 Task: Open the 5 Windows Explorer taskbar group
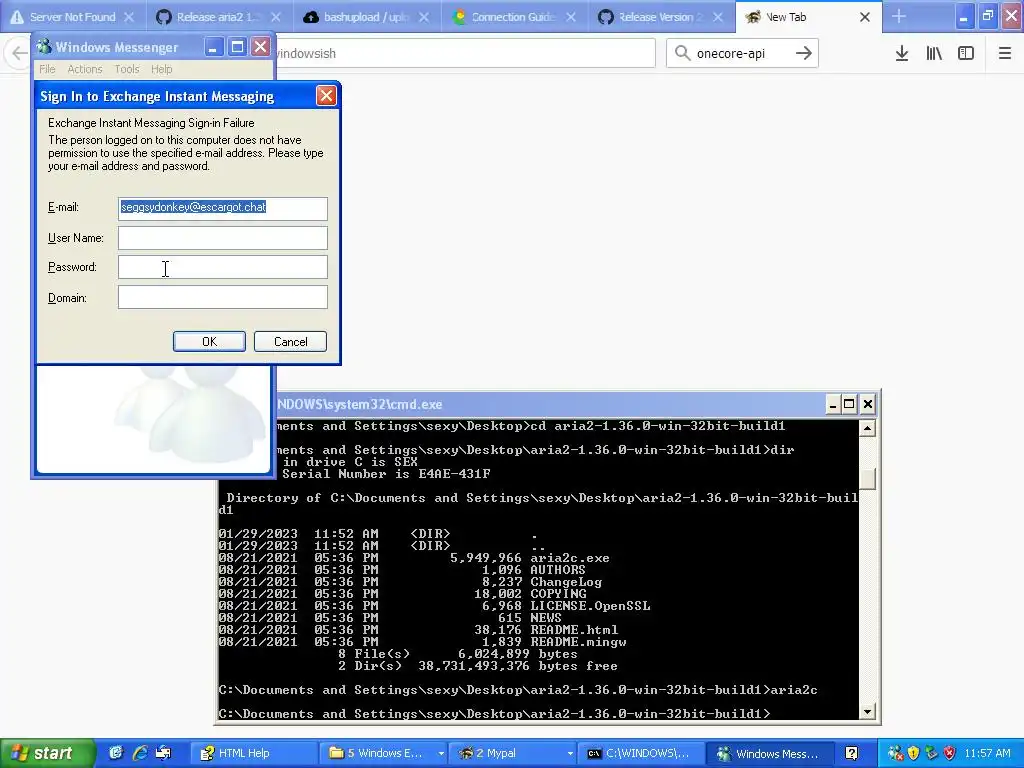(385, 754)
